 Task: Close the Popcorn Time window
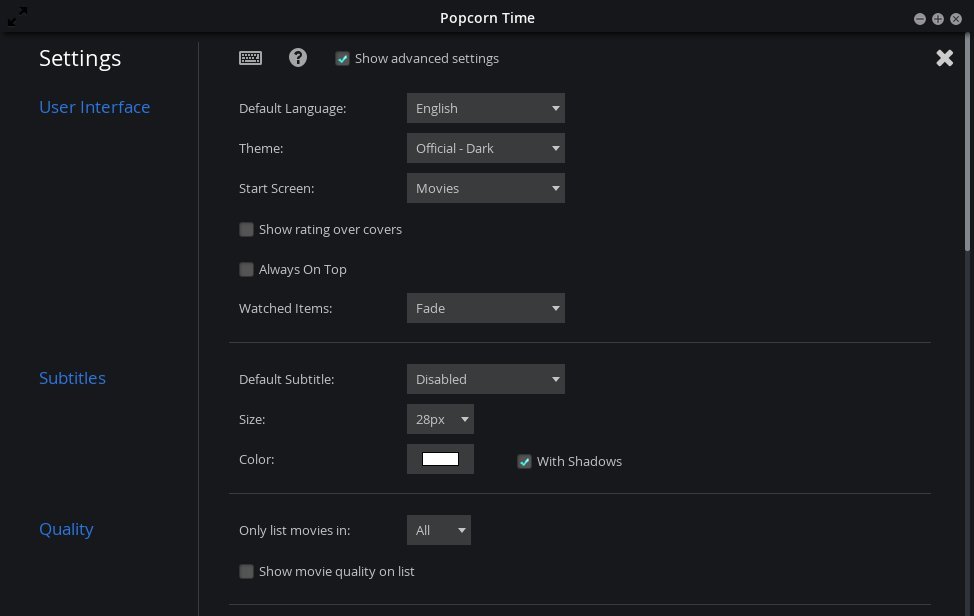[x=956, y=19]
